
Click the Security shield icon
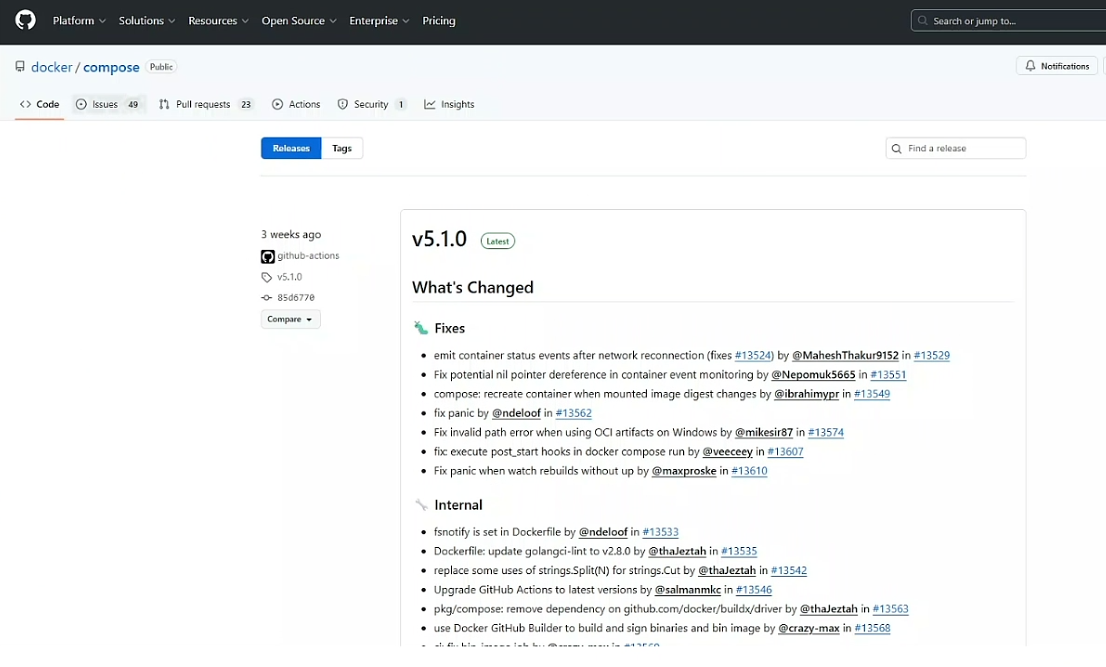coord(343,104)
